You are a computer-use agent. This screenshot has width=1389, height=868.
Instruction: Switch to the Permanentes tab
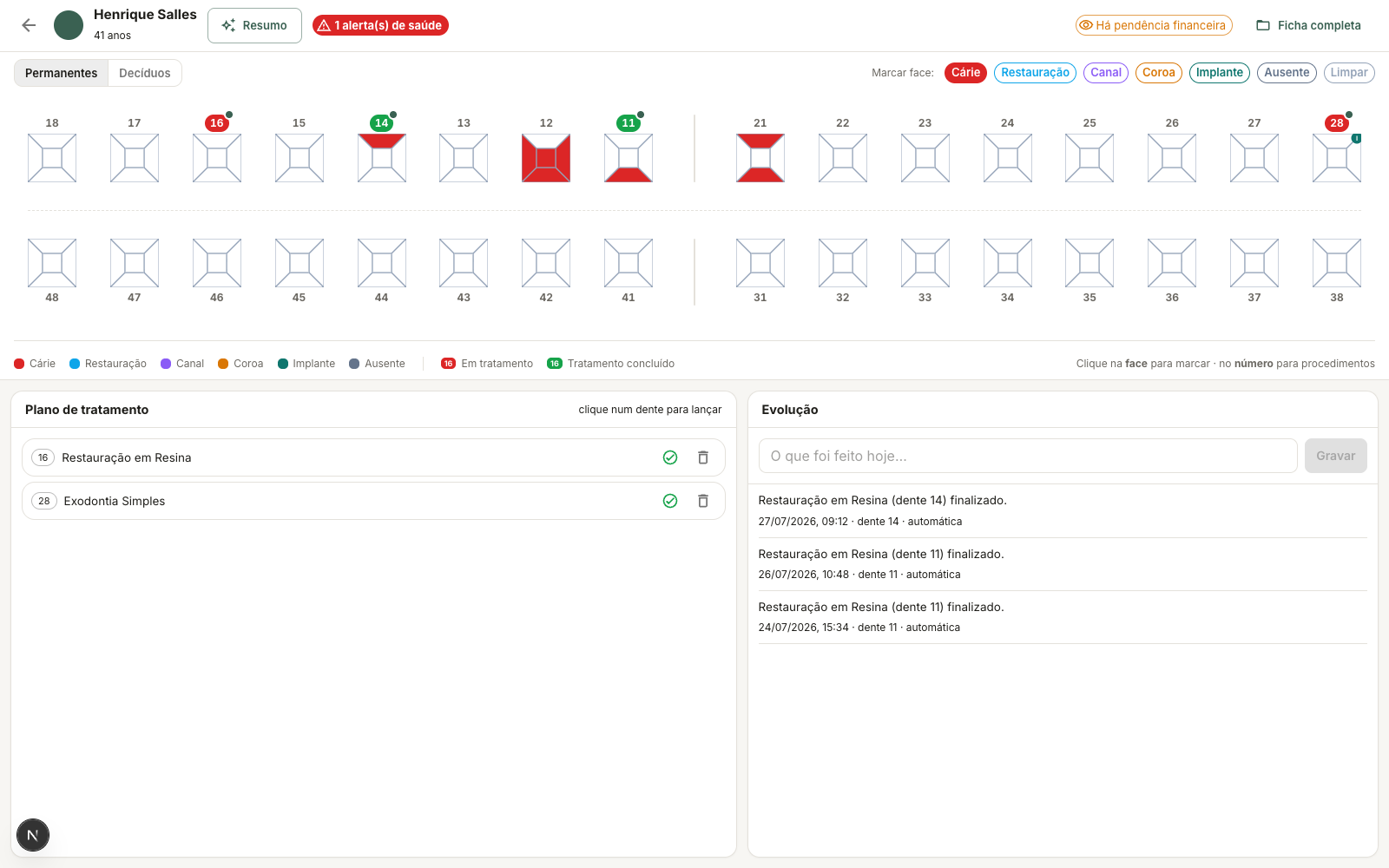click(x=61, y=73)
